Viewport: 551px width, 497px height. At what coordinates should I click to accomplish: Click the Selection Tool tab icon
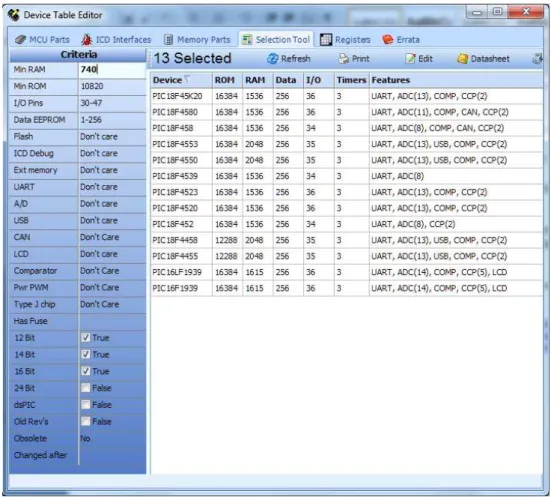point(247,40)
